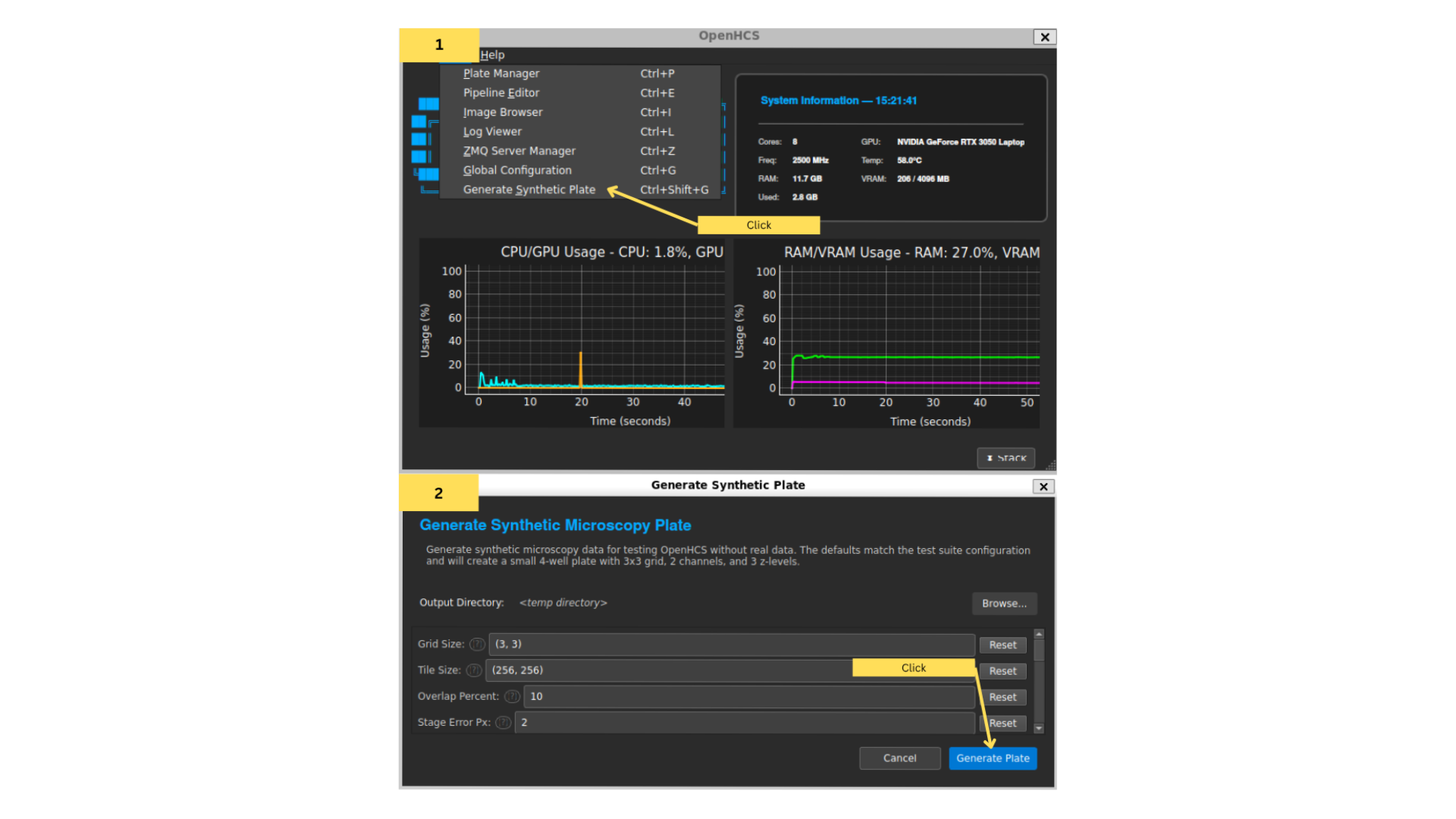This screenshot has height=819, width=1456.
Task: Click scroll-down arrow of parameter list
Action: tap(1039, 728)
